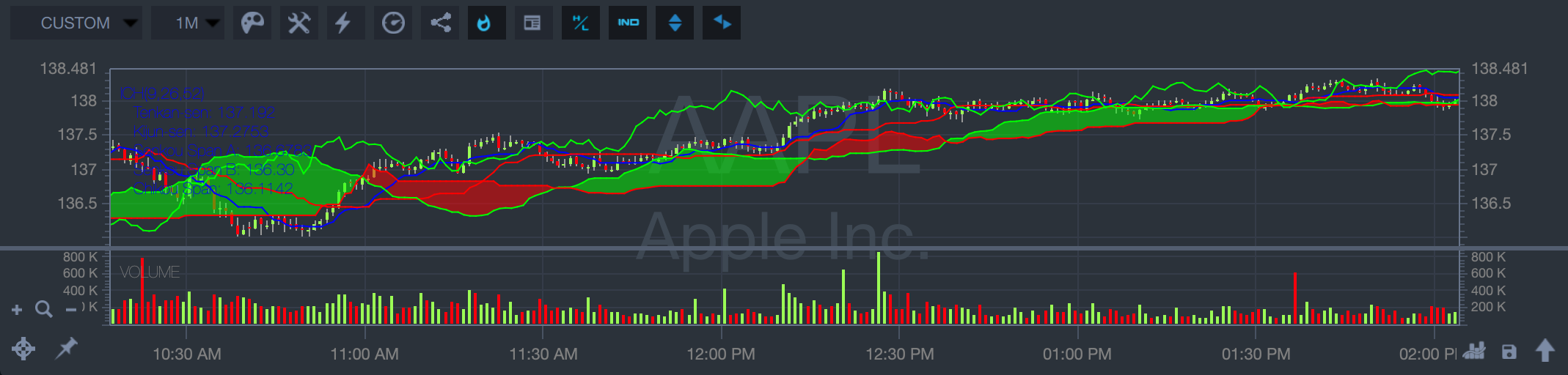Toggle the horizontal left-right arrows icon

pos(722,23)
